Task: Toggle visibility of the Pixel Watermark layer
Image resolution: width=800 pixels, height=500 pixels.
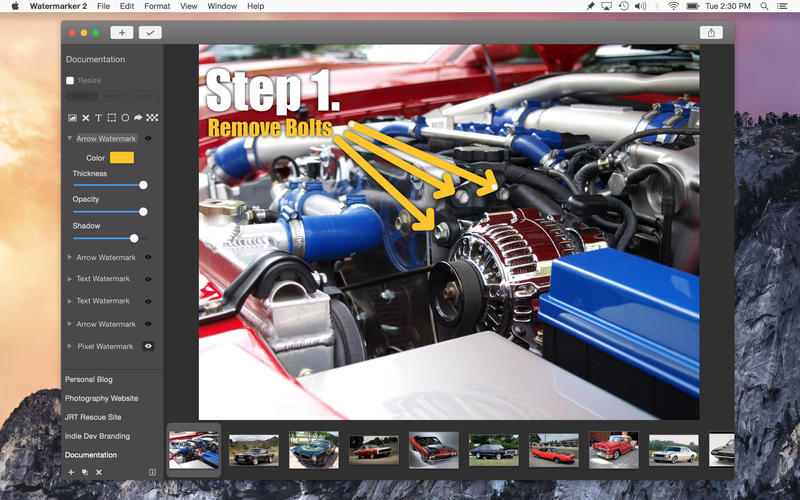Action: (x=148, y=346)
